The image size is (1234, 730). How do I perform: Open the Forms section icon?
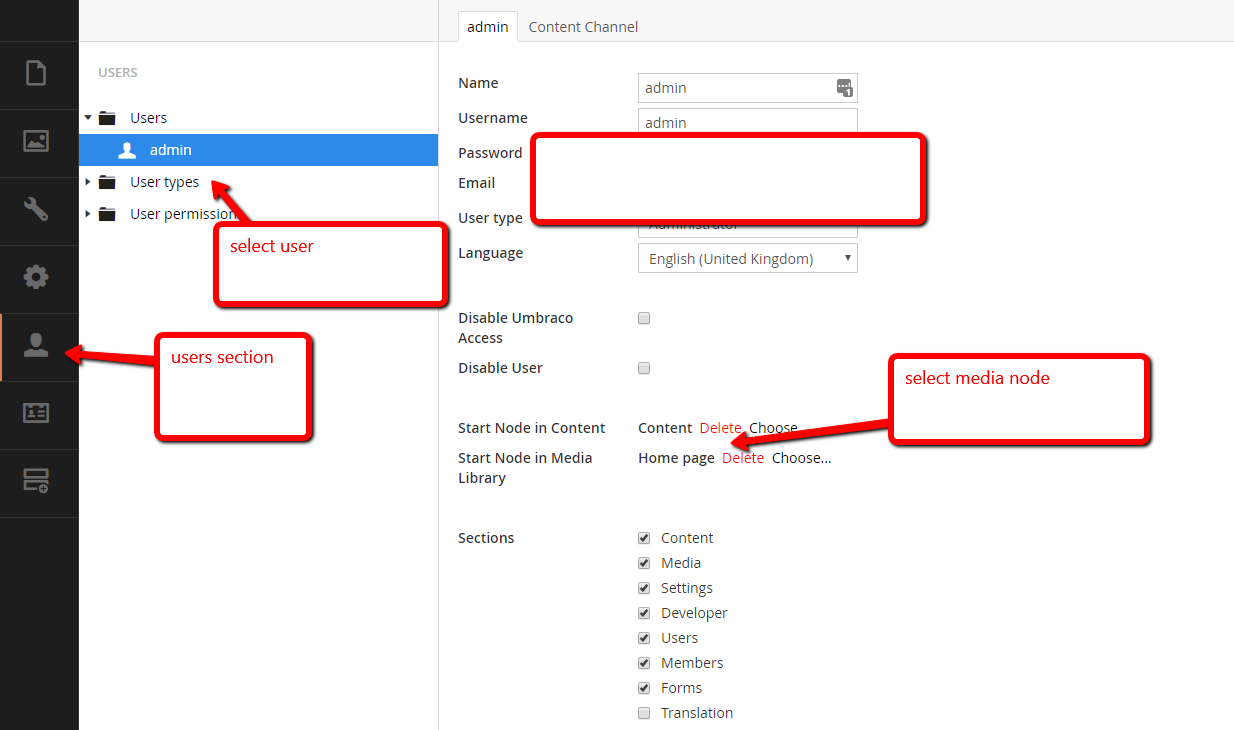point(36,482)
